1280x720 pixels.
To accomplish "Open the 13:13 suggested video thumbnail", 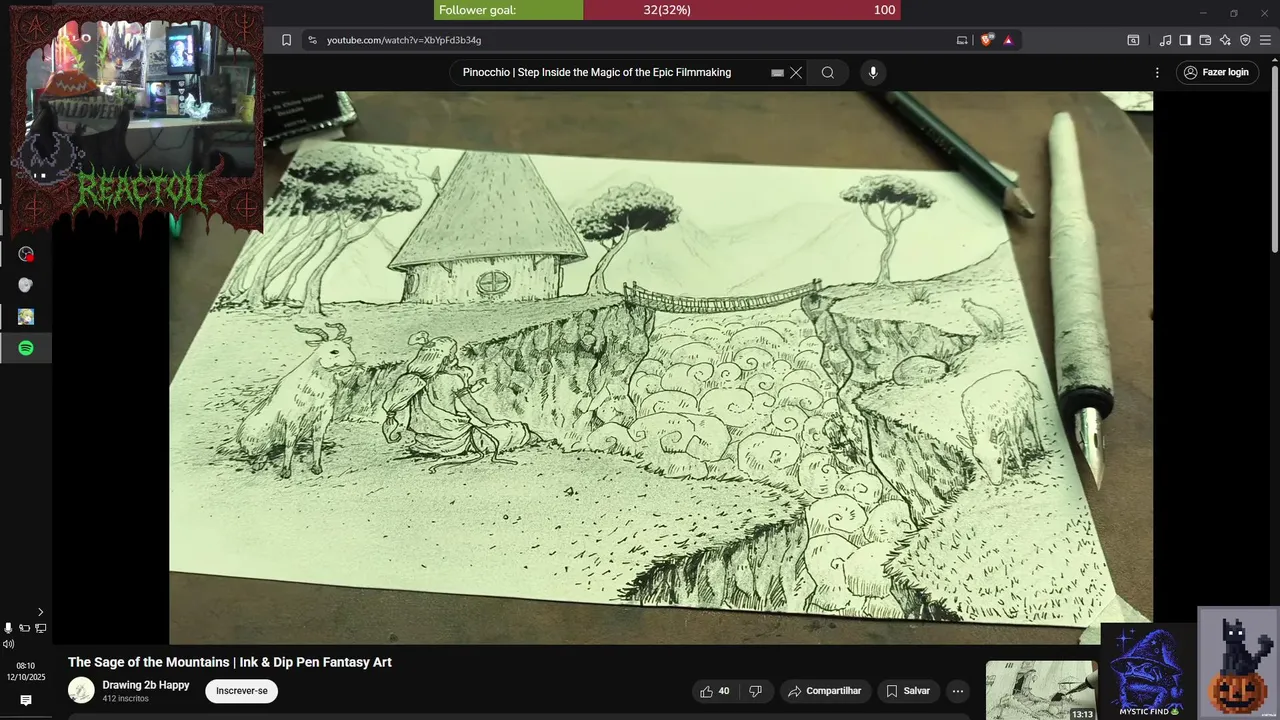I will (x=1041, y=690).
